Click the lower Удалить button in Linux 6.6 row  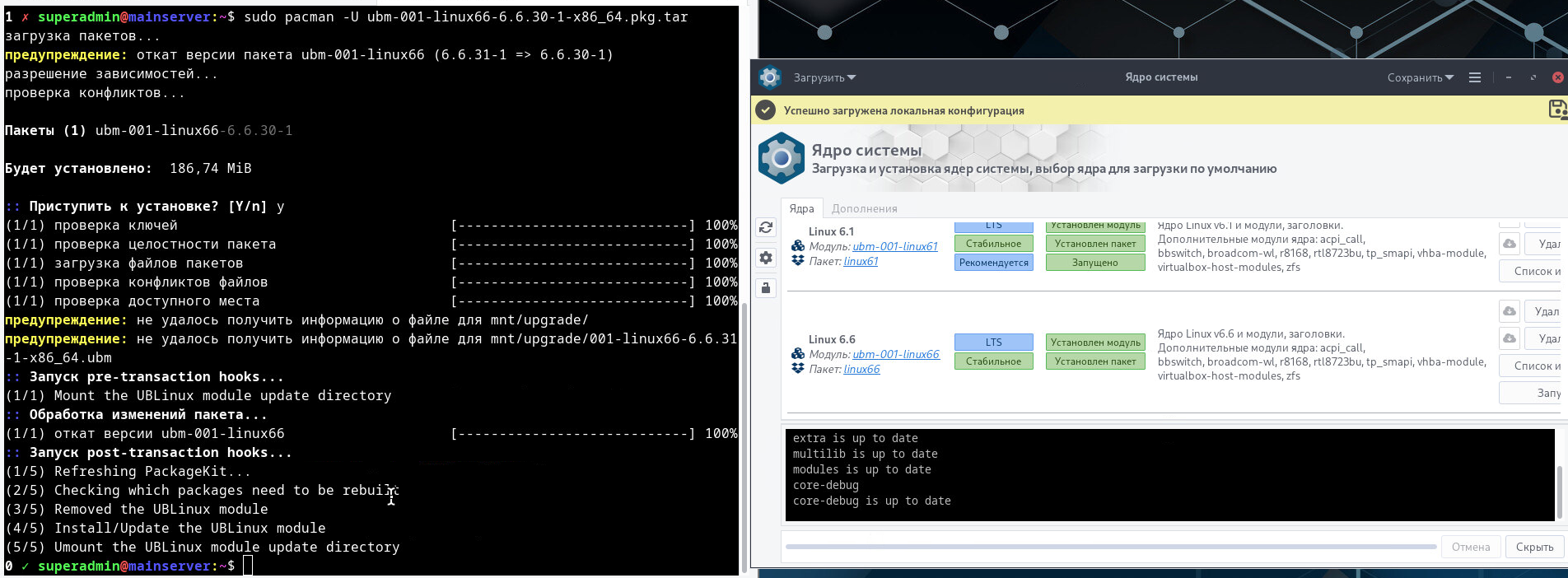point(1543,338)
